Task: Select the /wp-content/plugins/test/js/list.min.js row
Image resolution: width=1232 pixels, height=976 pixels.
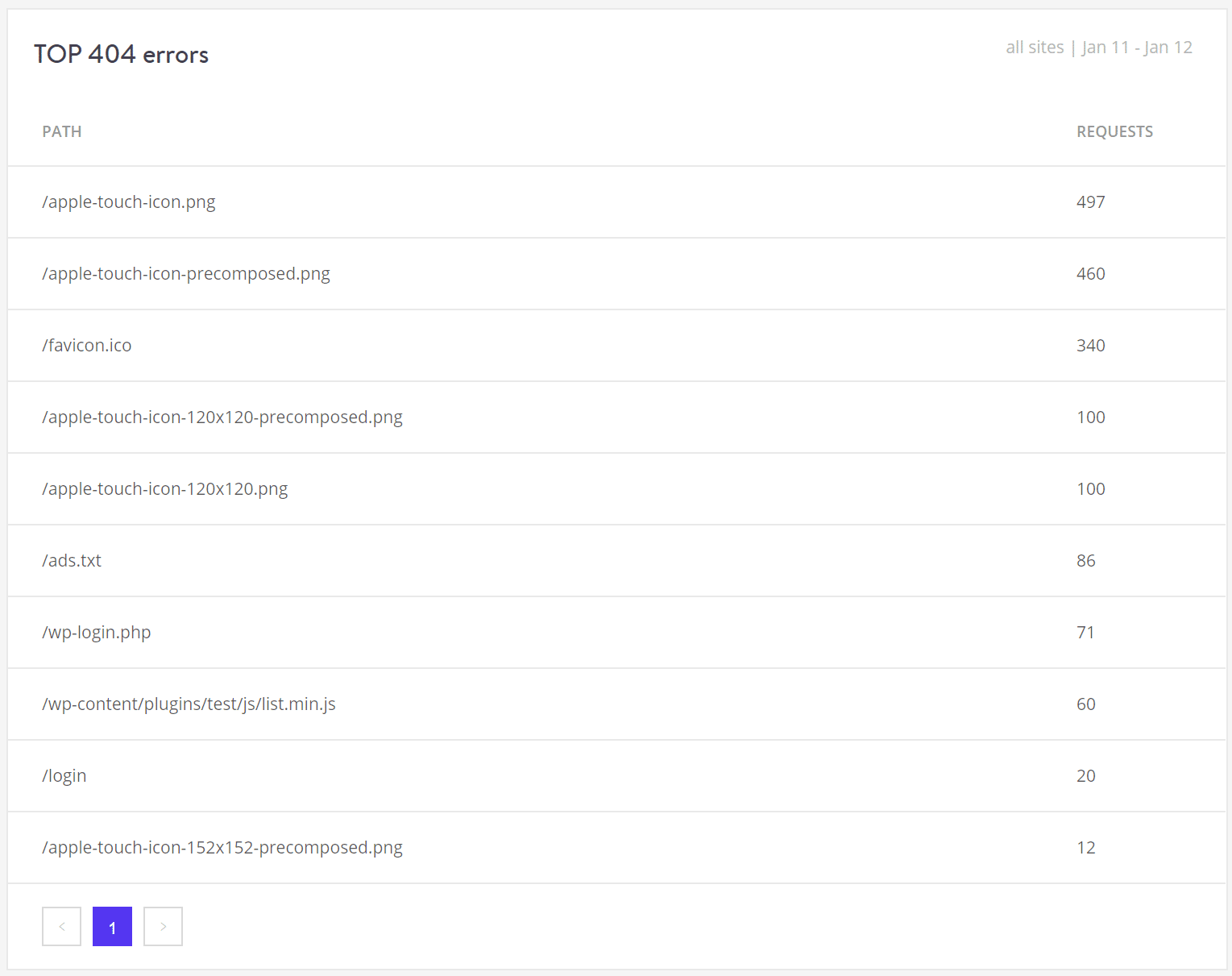Action: pos(189,704)
